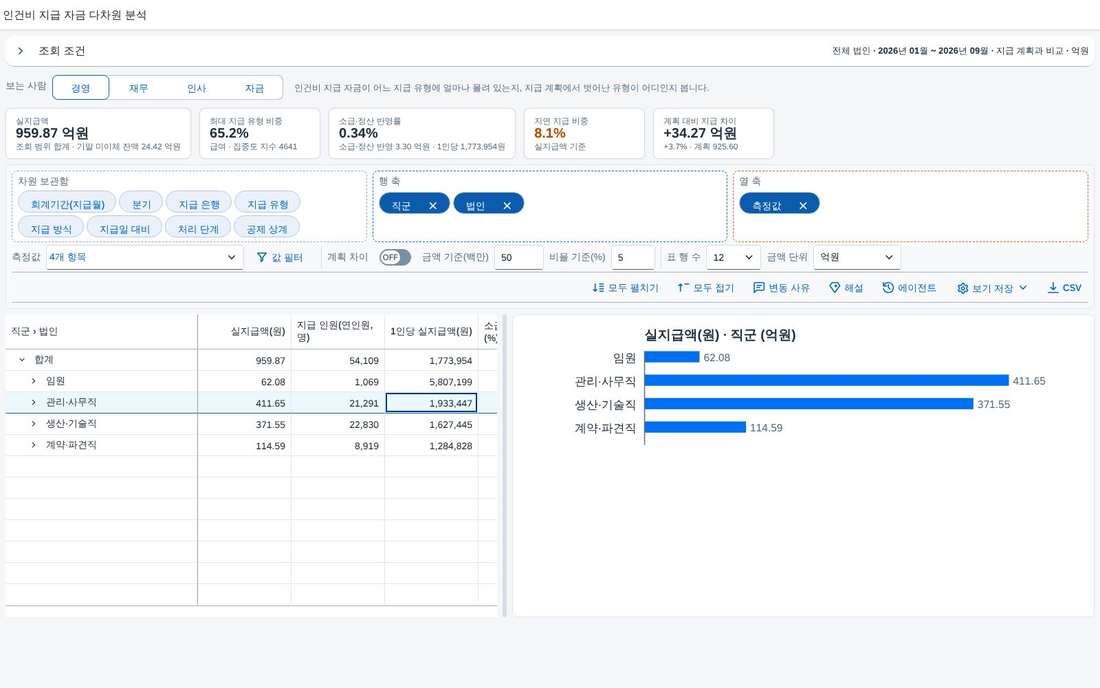This screenshot has width=1100, height=688.
Task: Click the 계약·파견직 chart bar
Action: 695,427
